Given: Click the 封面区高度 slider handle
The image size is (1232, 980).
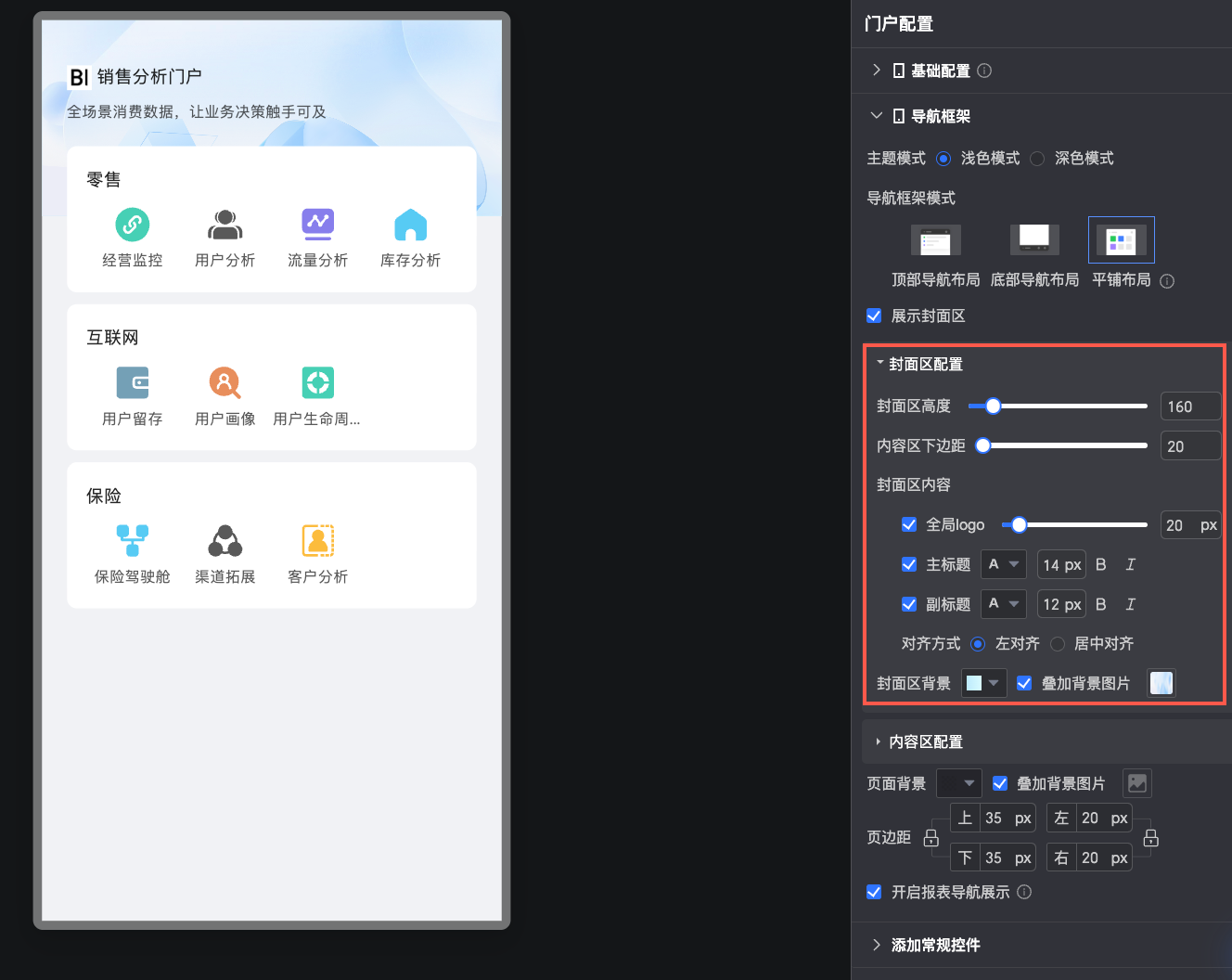Looking at the screenshot, I should tap(994, 406).
